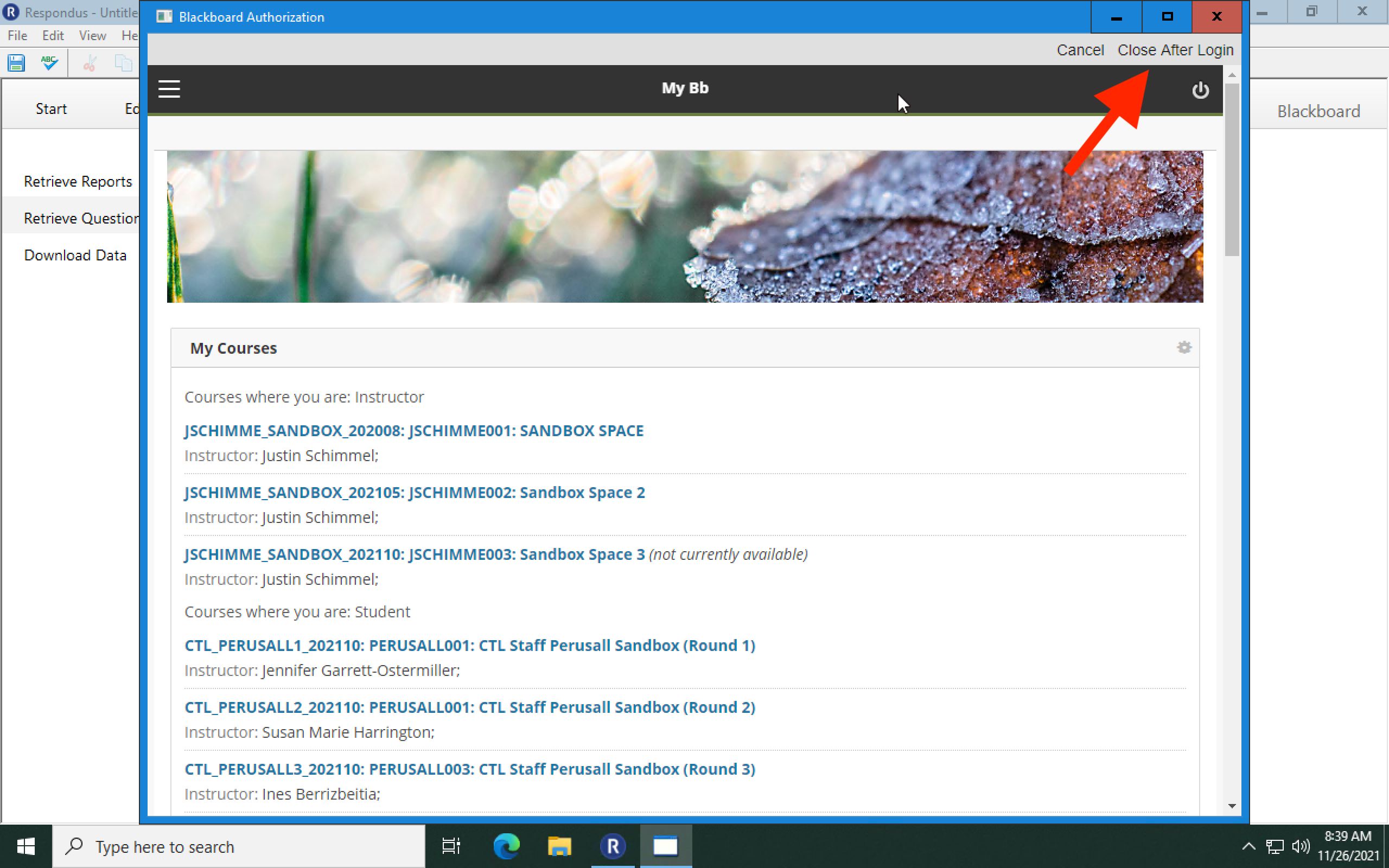Open JSCHIMME002: Sandbox Space 2 course
Screen dimensions: 1389x868
(x=415, y=493)
